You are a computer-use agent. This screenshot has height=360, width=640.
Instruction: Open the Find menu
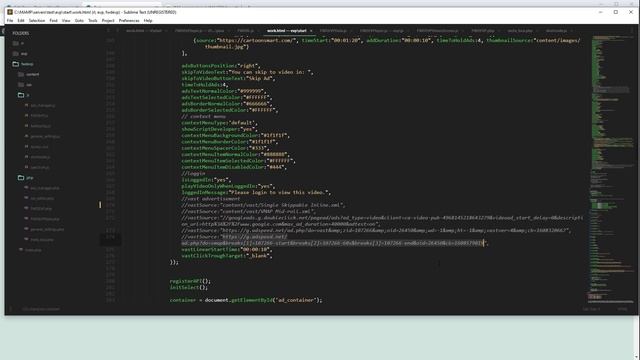(x=53, y=20)
